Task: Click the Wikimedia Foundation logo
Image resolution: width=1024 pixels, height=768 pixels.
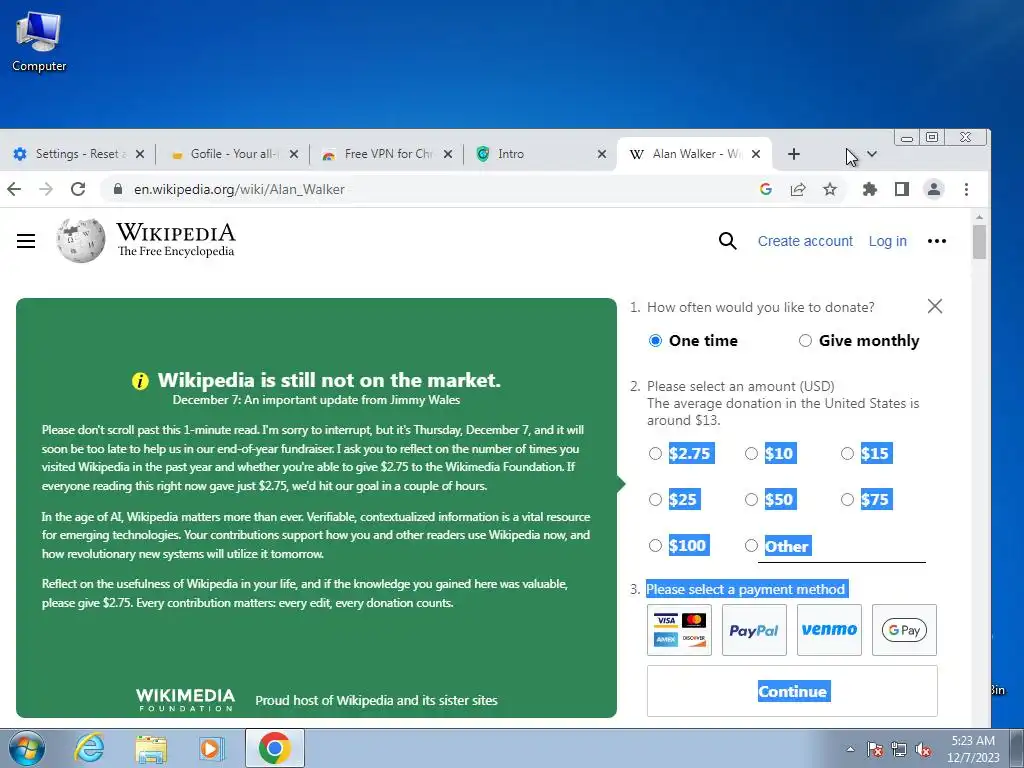Action: click(x=185, y=699)
